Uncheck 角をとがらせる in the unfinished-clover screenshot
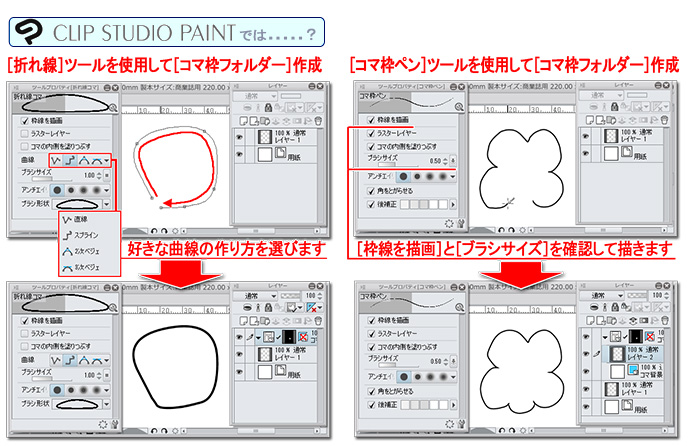The width and height of the screenshot is (700, 446). [371, 191]
